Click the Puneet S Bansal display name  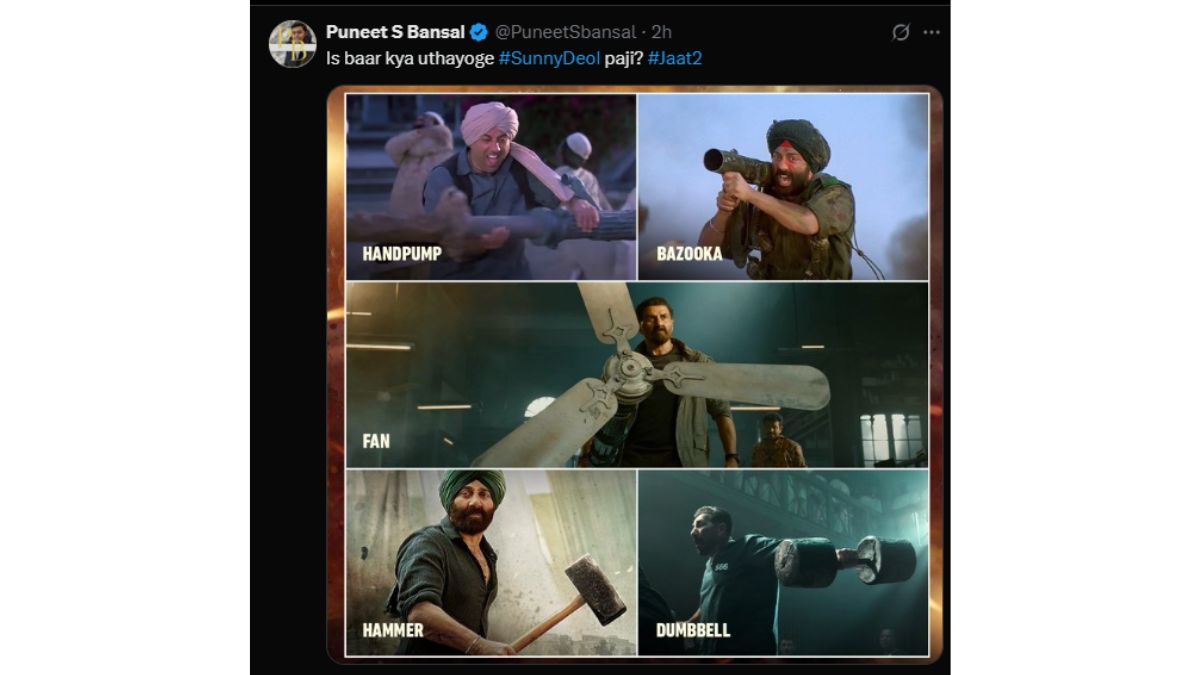[397, 33]
